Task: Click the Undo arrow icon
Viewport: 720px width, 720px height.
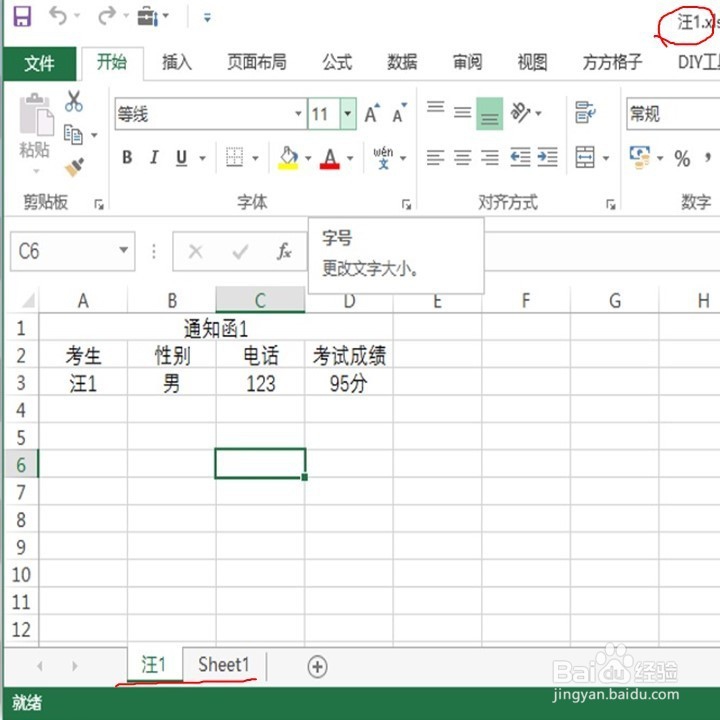Action: (58, 17)
